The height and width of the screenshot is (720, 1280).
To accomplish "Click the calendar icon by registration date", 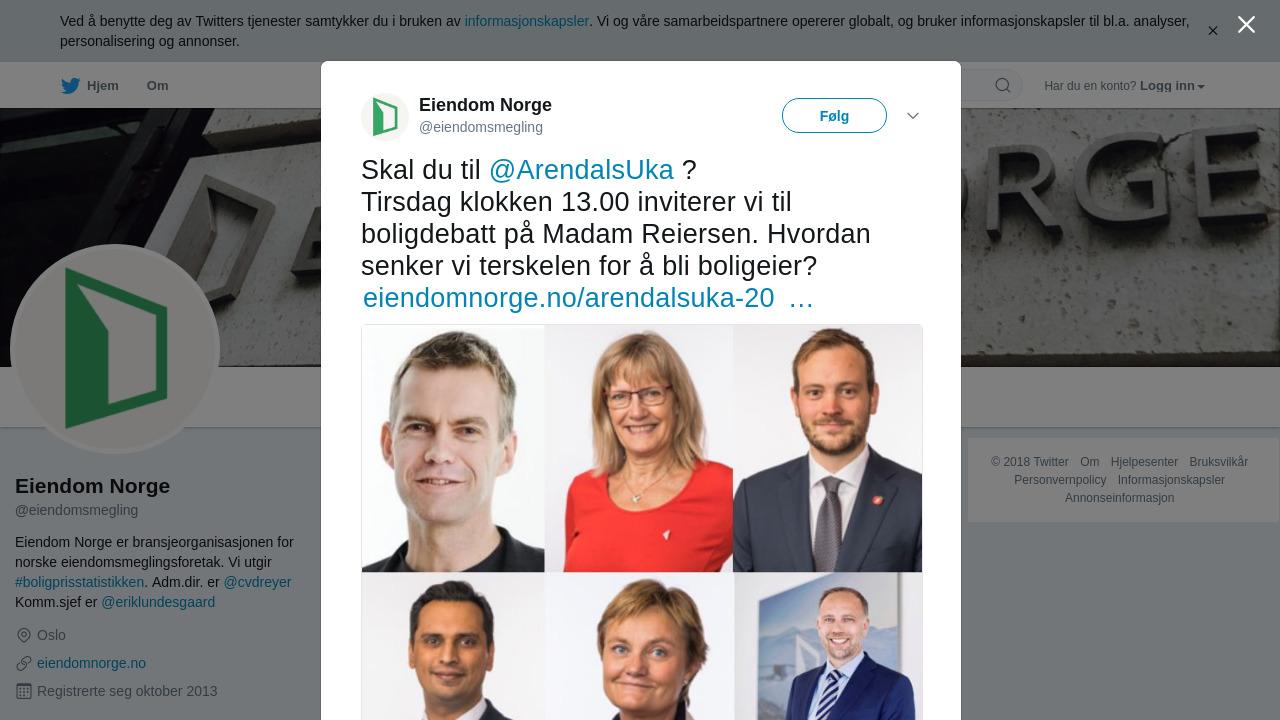I will tap(24, 691).
